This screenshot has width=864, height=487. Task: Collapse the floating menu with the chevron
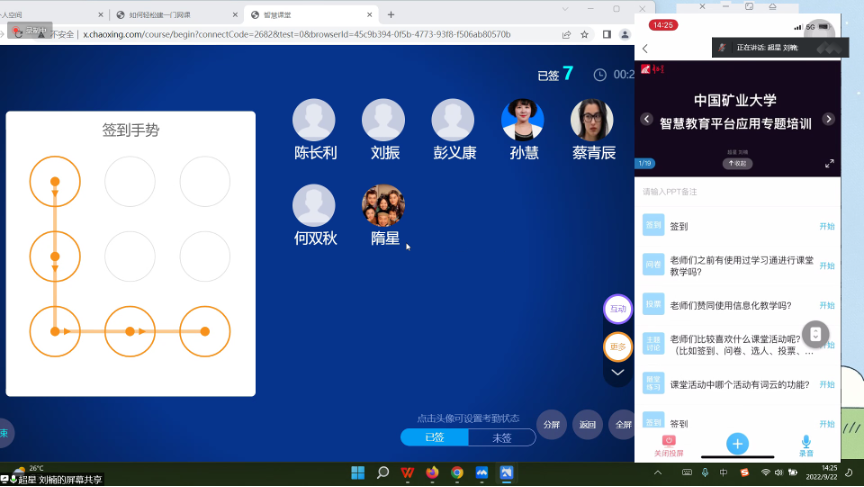[x=618, y=373]
